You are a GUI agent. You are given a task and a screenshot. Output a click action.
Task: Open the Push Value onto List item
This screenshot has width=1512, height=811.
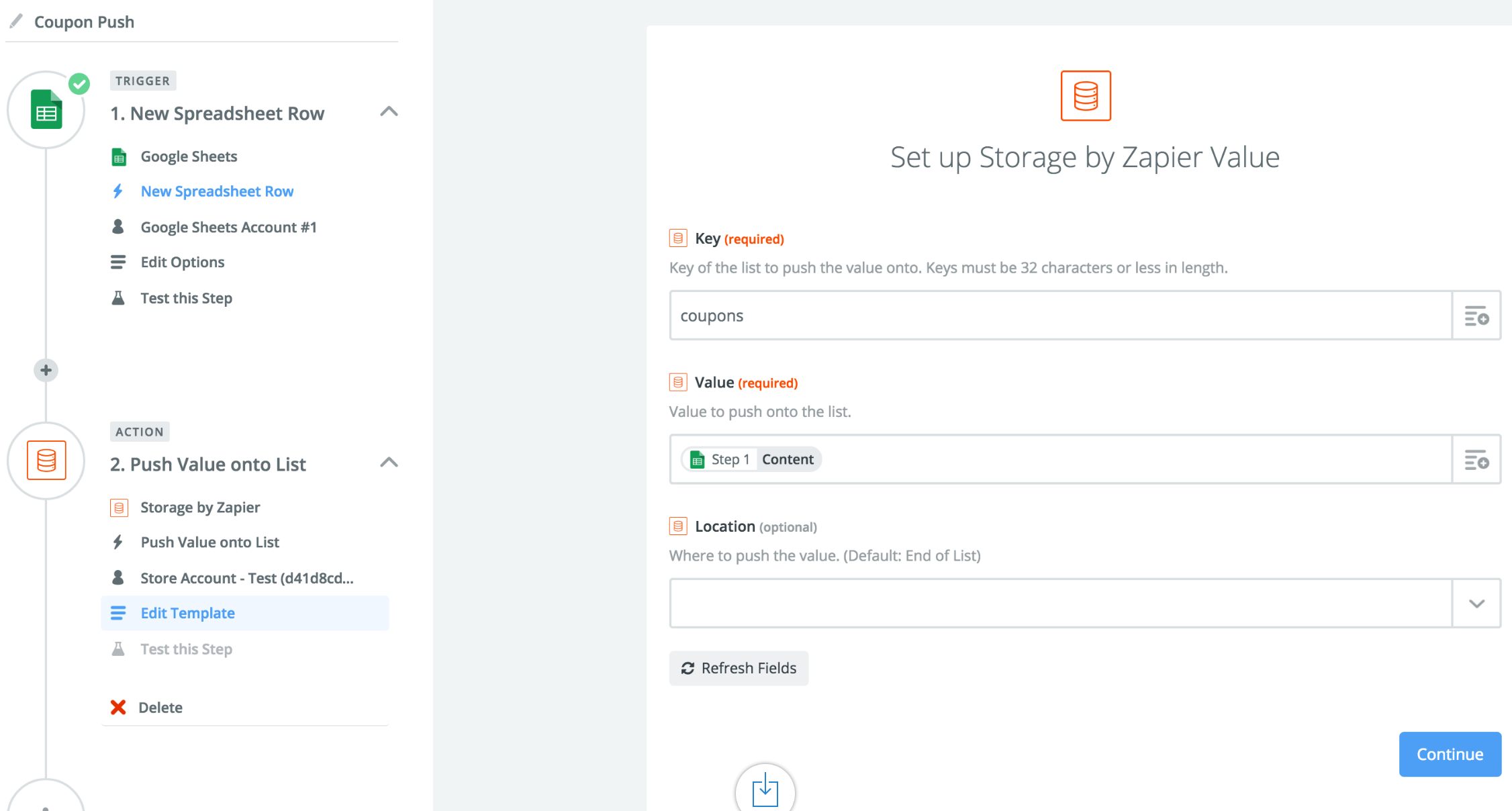click(x=209, y=542)
